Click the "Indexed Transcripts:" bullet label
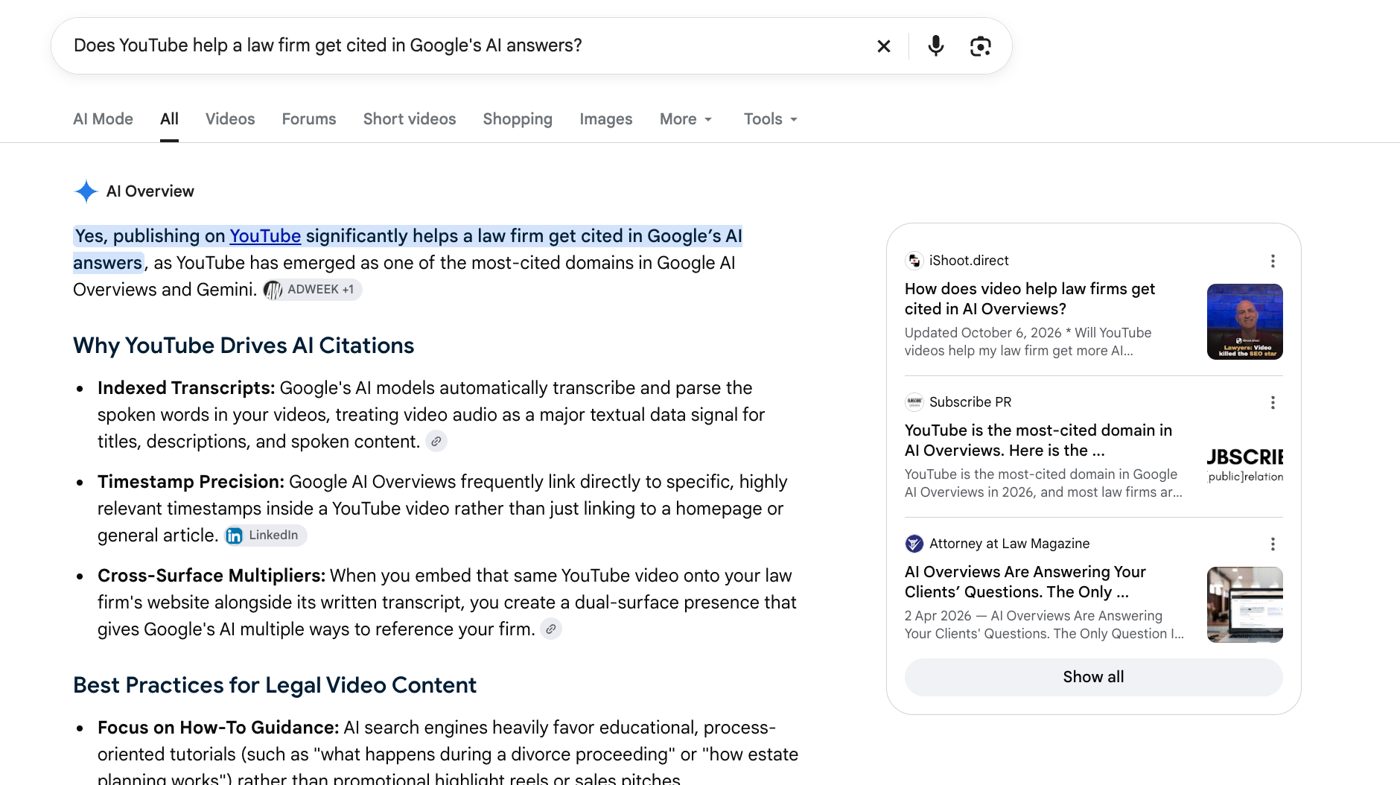 click(186, 388)
